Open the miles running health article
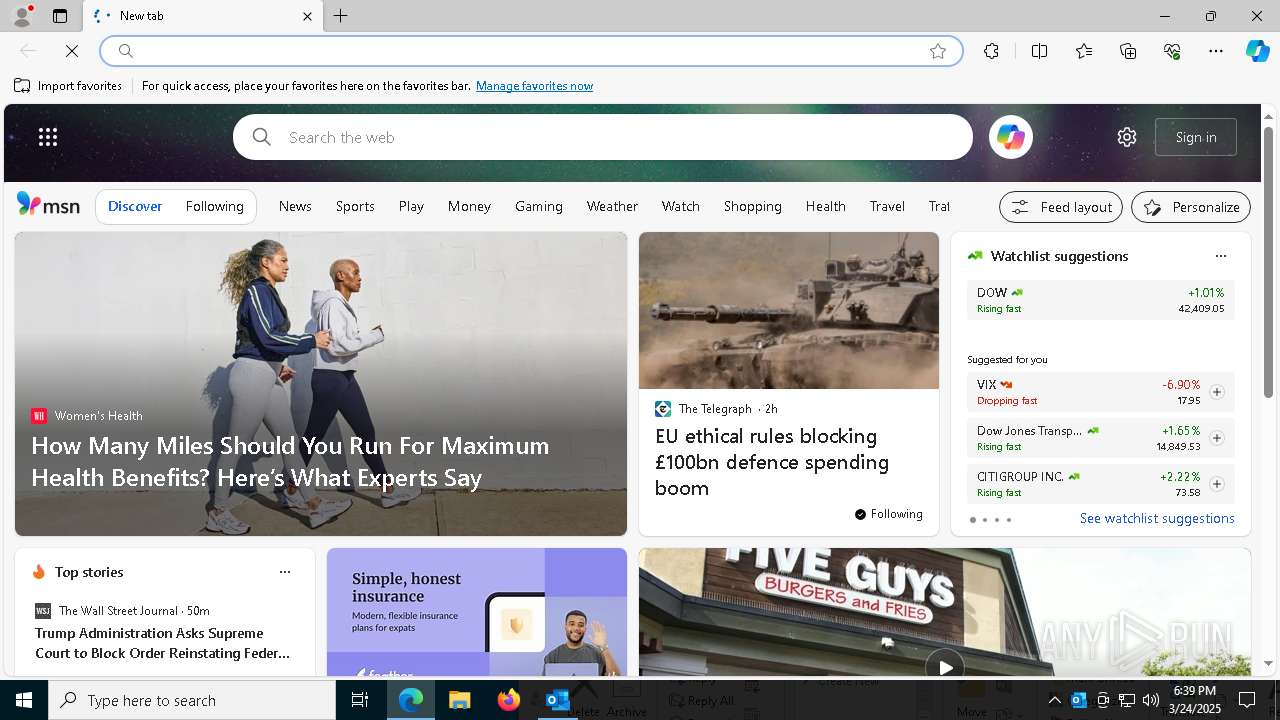 click(x=290, y=461)
